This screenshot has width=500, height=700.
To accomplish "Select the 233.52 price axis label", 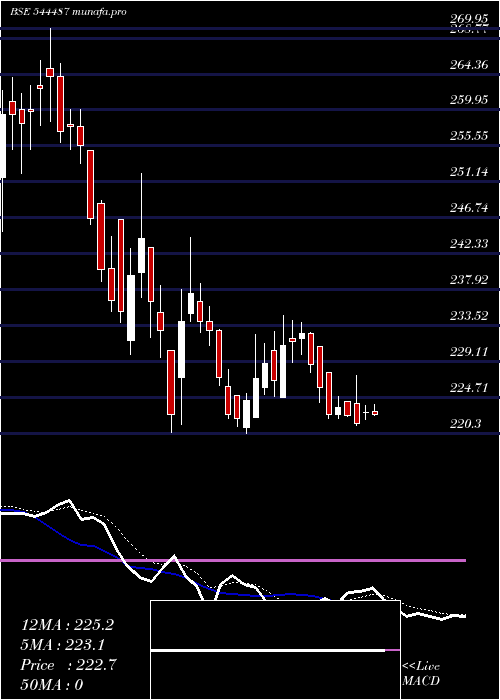I will [468, 317].
